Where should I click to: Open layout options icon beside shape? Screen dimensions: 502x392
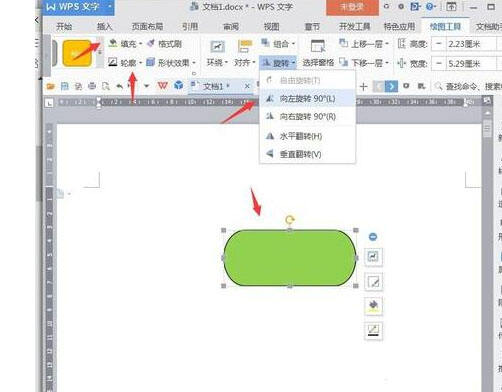373,257
